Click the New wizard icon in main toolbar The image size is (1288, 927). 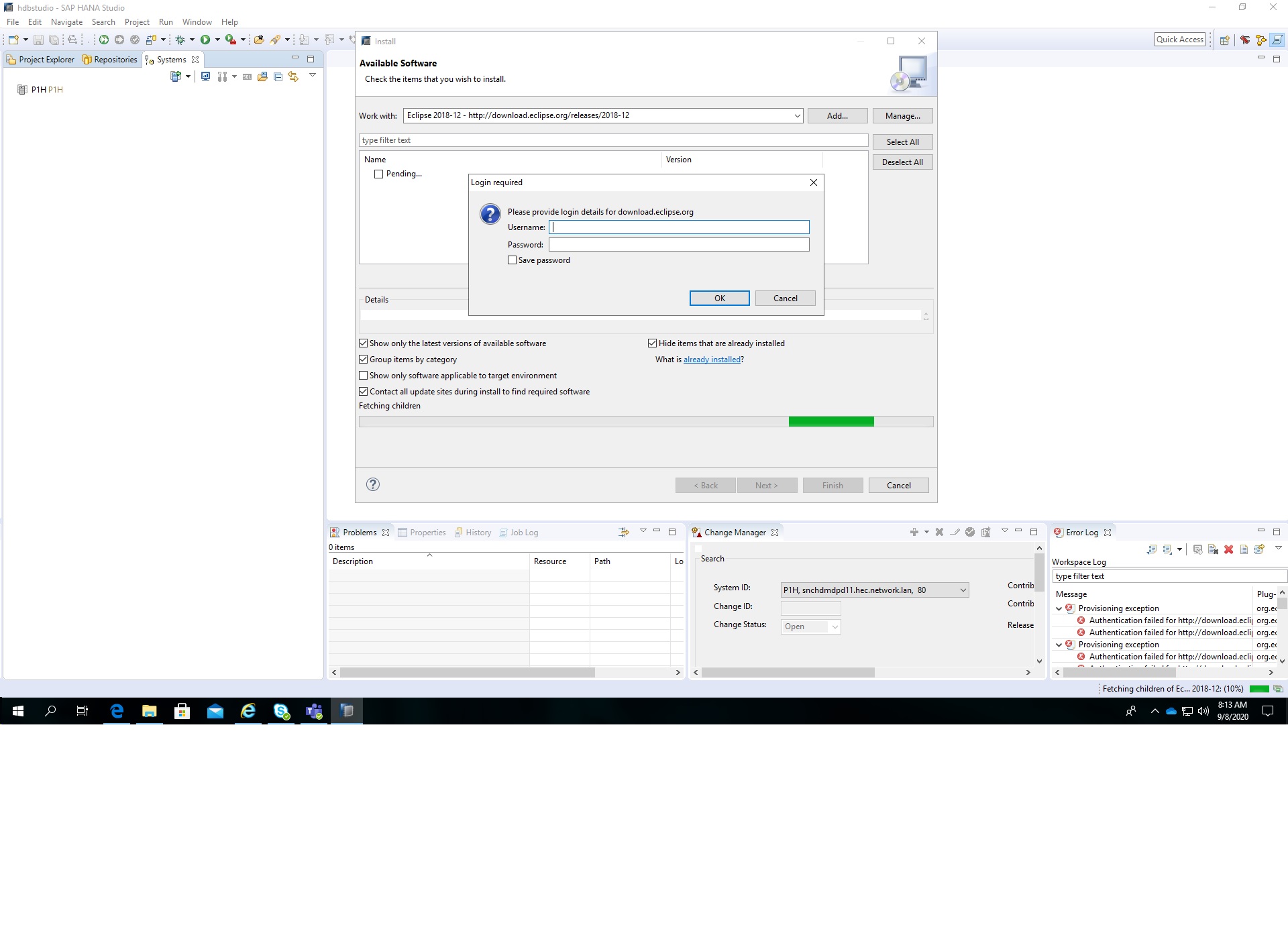pos(13,40)
